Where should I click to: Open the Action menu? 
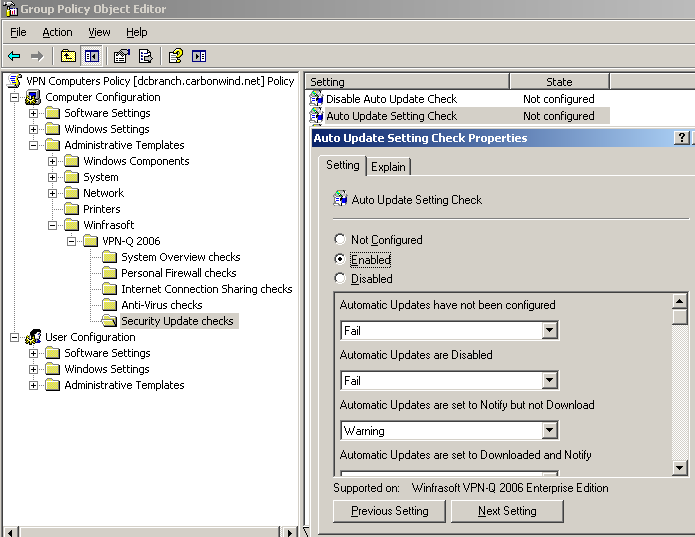point(57,32)
